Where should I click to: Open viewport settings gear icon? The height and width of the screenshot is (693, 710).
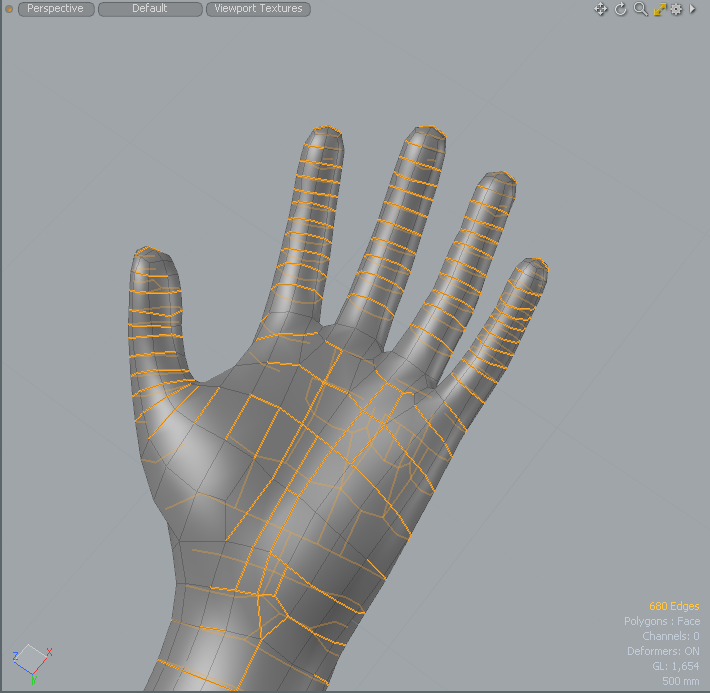click(676, 9)
